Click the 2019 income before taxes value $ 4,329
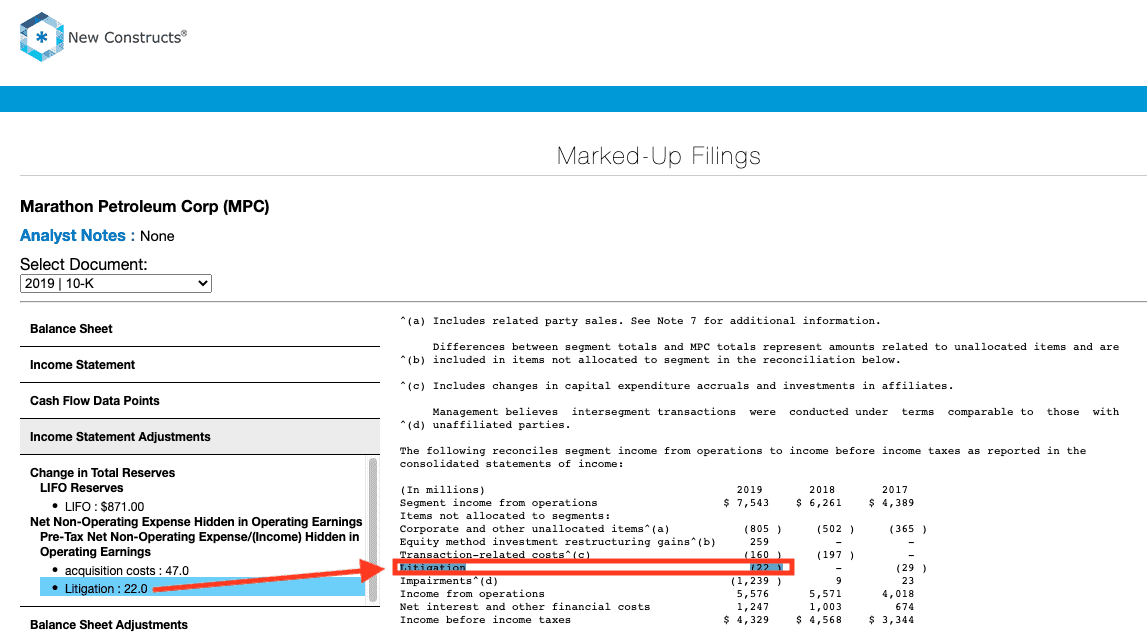Image resolution: width=1147 pixels, height=640 pixels. [x=746, y=620]
